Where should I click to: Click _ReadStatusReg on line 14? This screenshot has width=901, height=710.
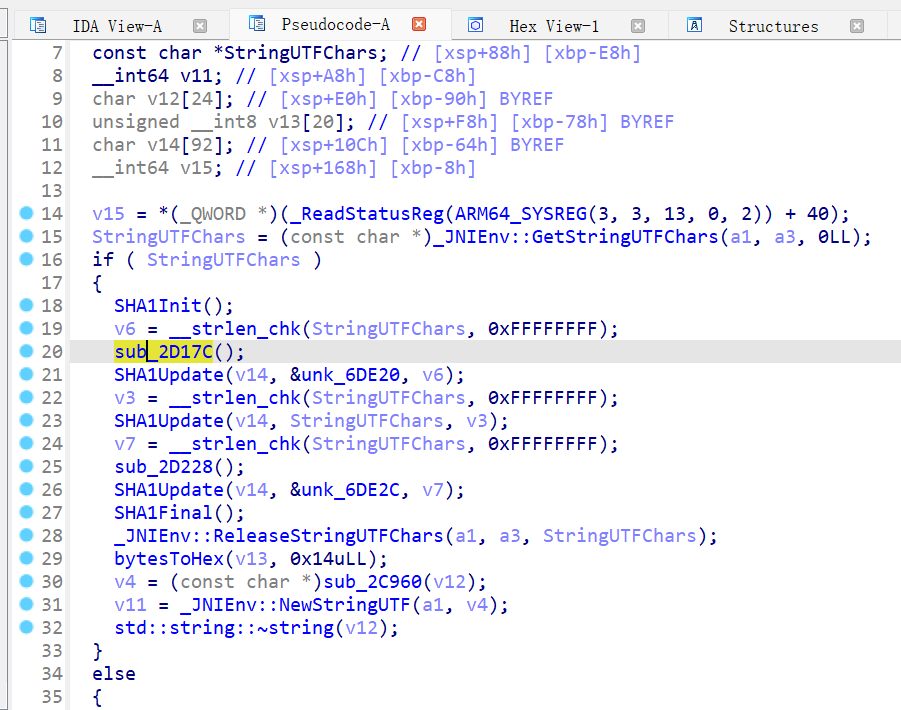click(367, 214)
